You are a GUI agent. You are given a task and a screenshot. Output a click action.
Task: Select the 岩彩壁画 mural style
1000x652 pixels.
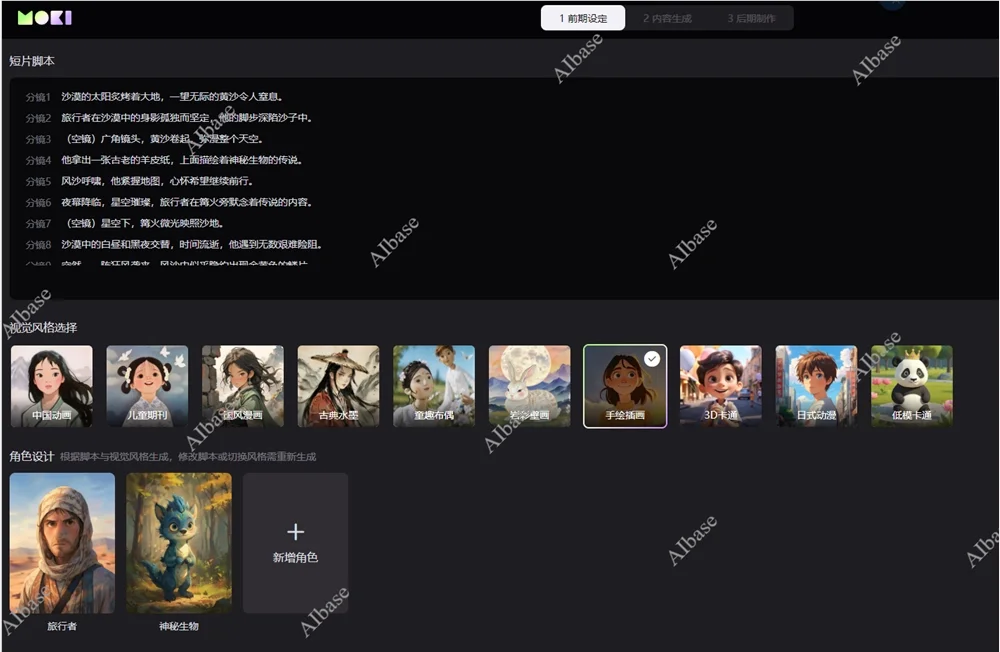point(529,386)
